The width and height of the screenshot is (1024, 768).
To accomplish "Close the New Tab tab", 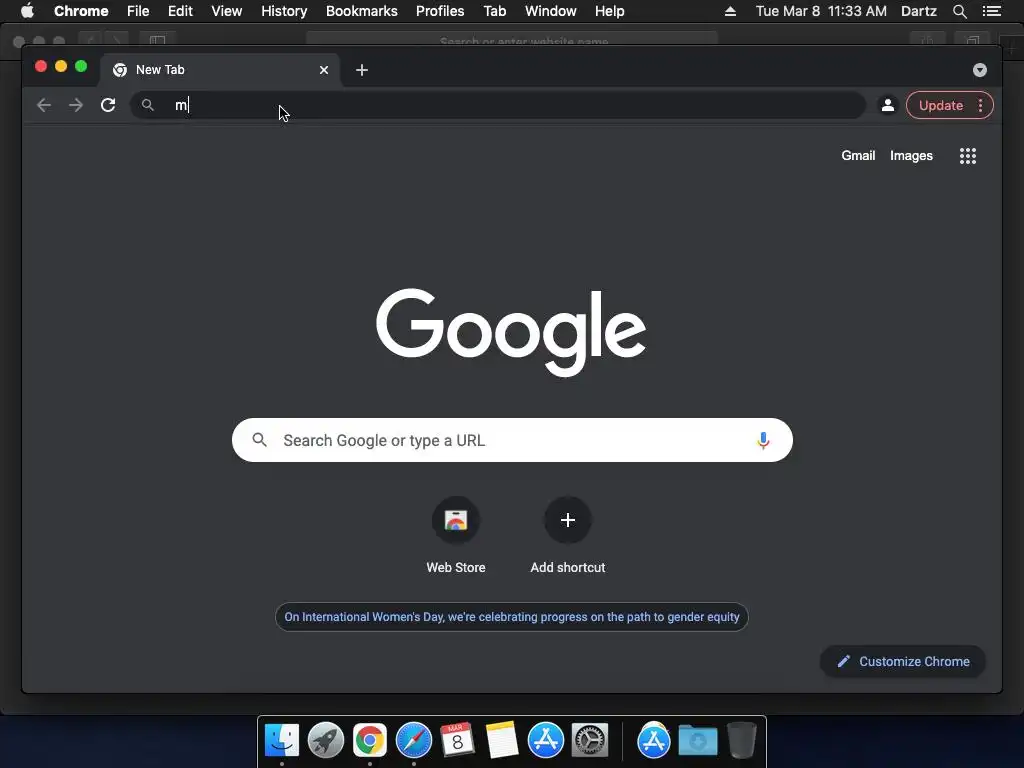I will coord(324,70).
